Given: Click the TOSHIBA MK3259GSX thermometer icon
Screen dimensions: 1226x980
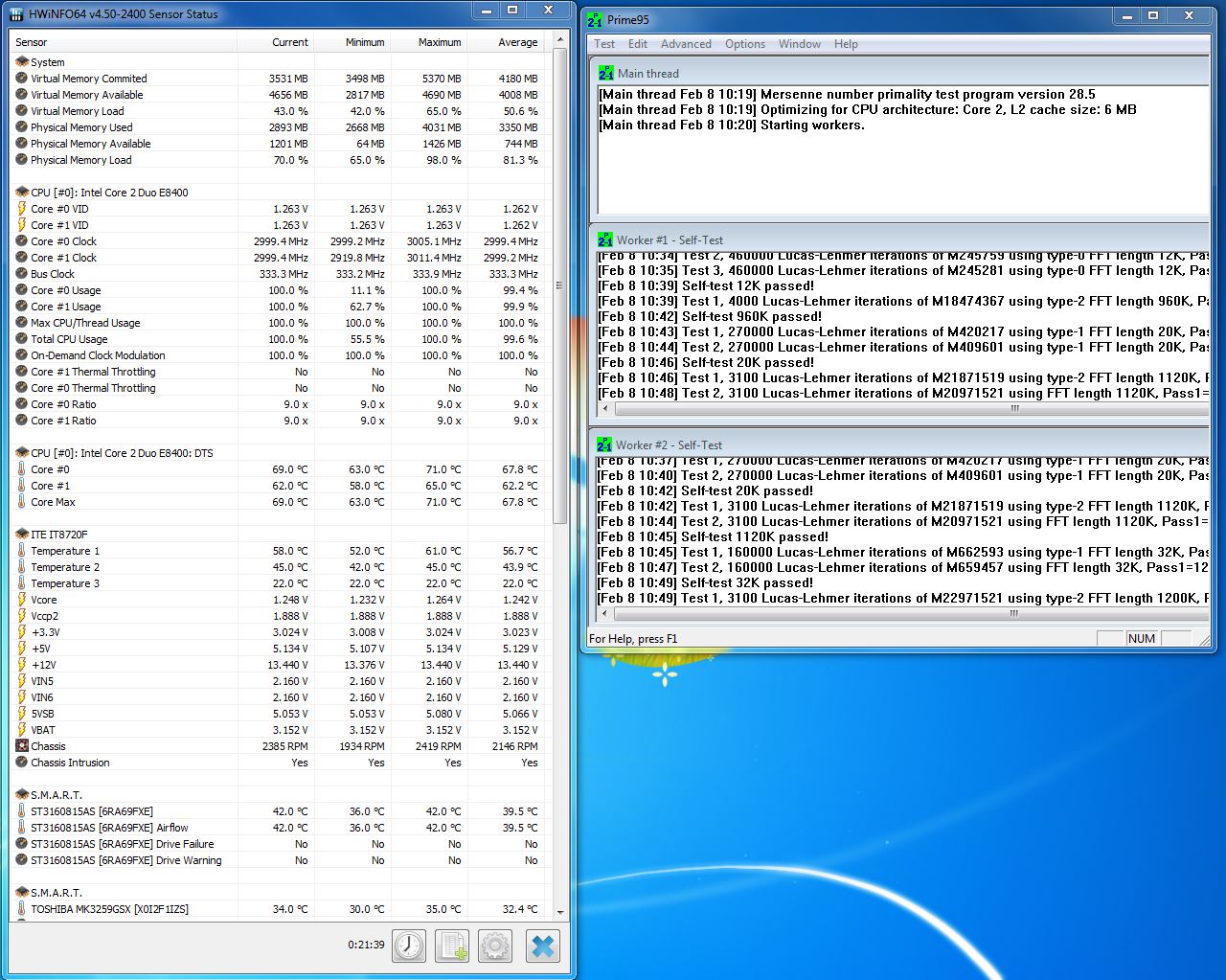Looking at the screenshot, I should [22, 908].
